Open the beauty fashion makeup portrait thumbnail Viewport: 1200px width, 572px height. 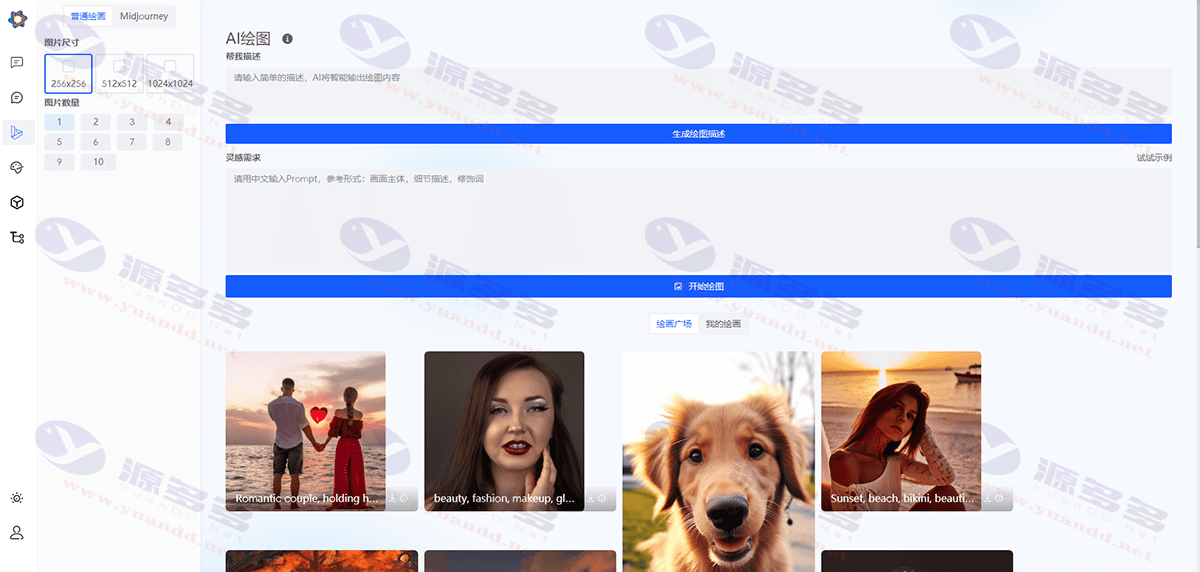(504, 431)
